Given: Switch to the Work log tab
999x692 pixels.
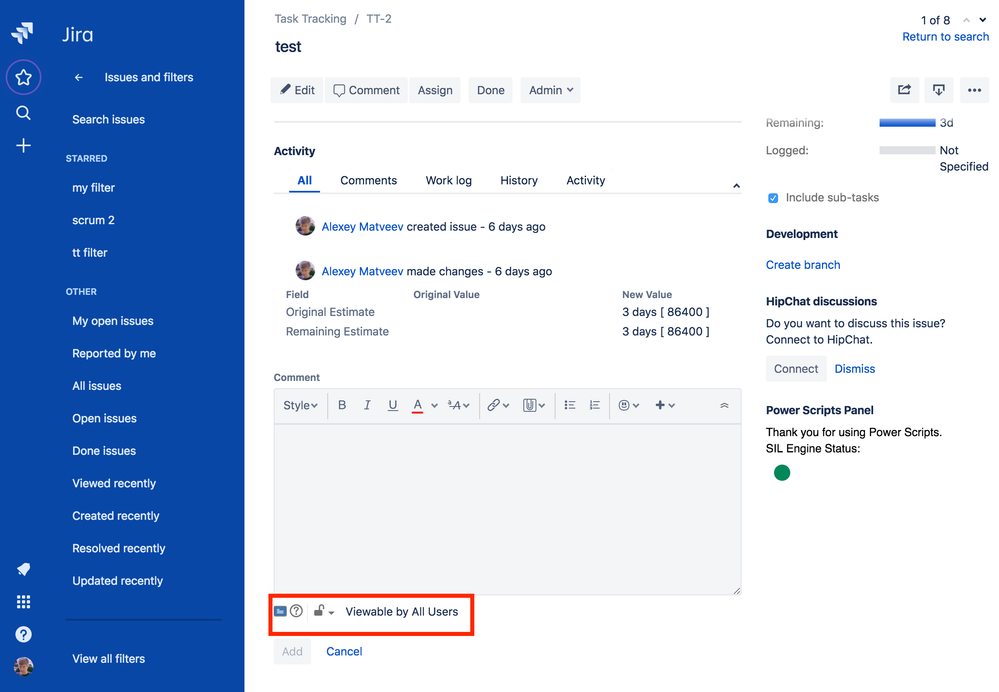Looking at the screenshot, I should coord(449,180).
